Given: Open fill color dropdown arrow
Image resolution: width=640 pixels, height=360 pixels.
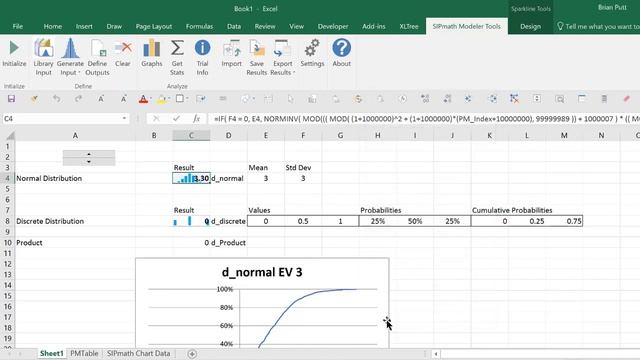Looking at the screenshot, I should pos(169,99).
